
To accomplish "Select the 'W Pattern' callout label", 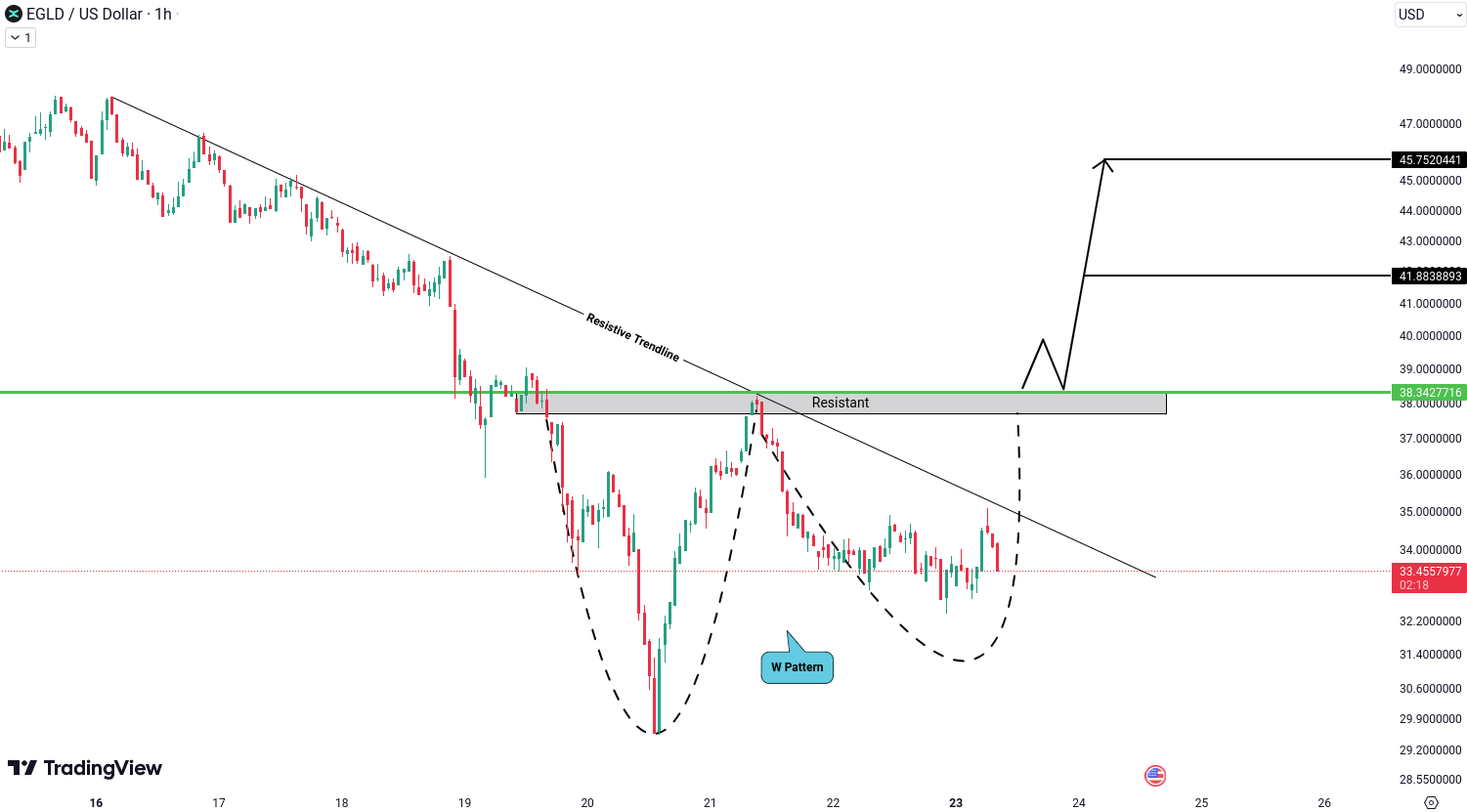I will click(x=797, y=667).
